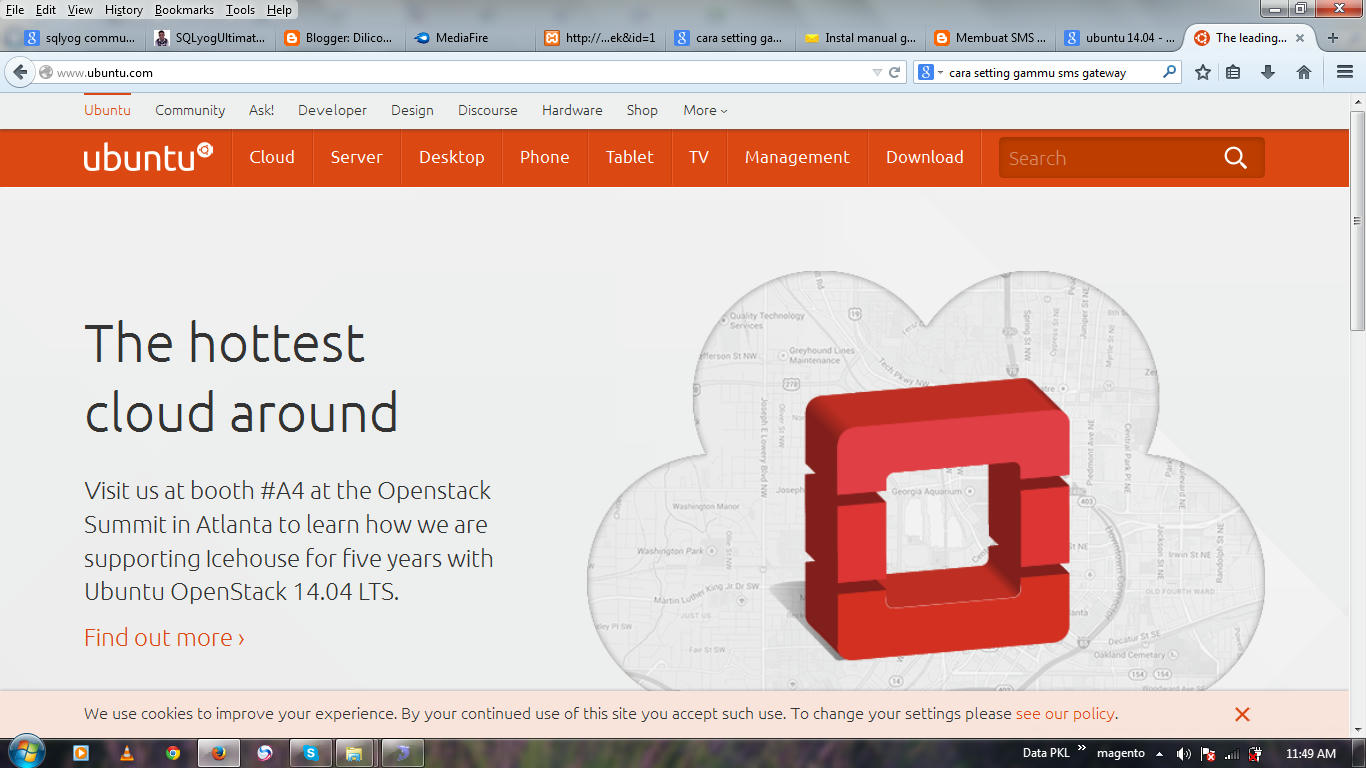Switch to the 'ubuntu 14.04 - ...' tab
The height and width of the screenshot is (768, 1366).
pyautogui.click(x=1119, y=38)
